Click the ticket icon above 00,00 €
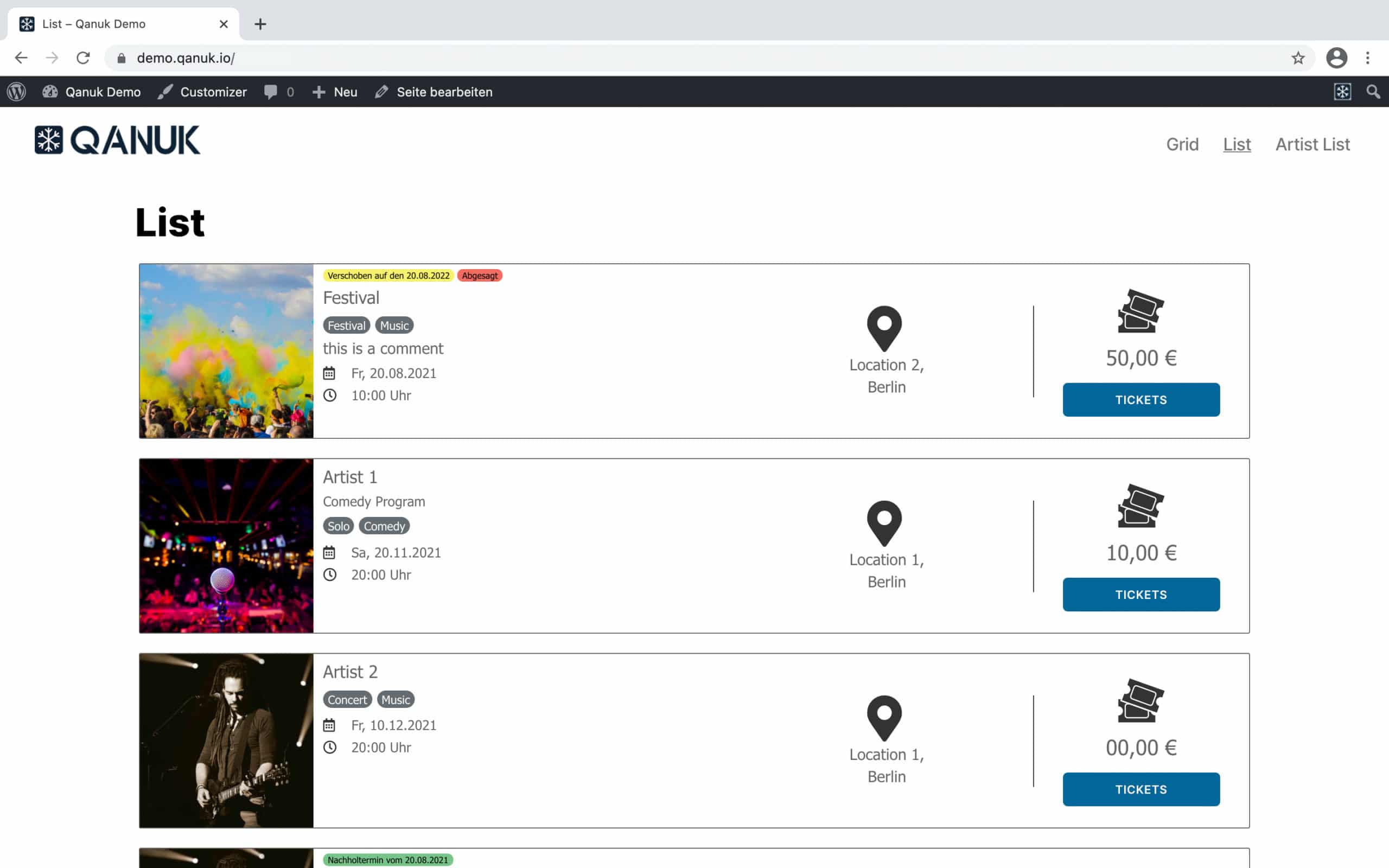The width and height of the screenshot is (1389, 868). [1140, 700]
